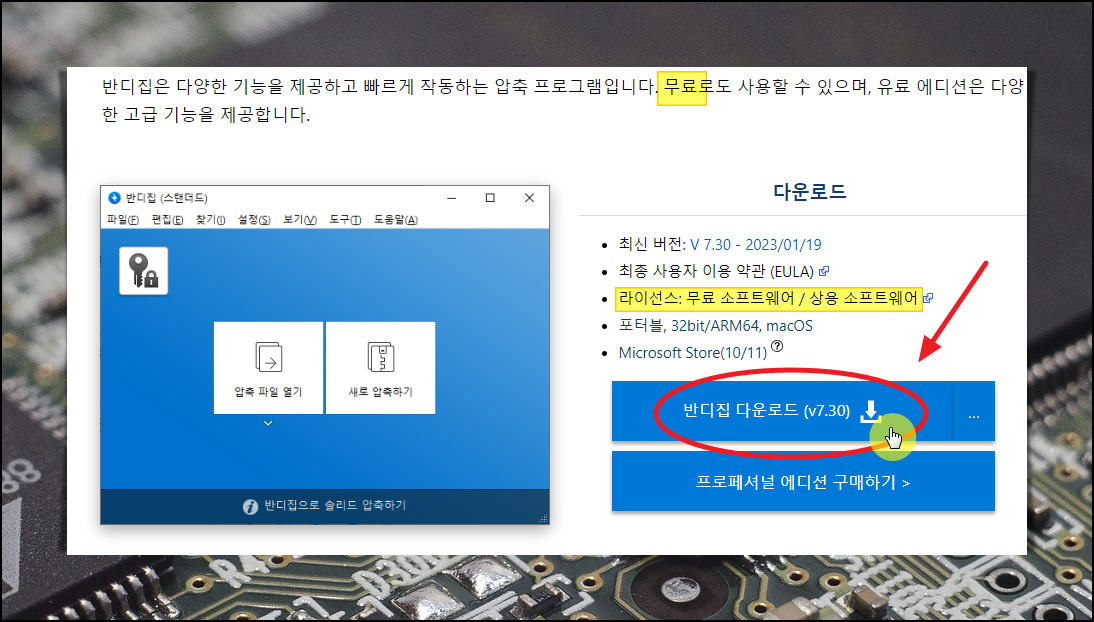This screenshot has height=622, width=1094.
Task: Click the 압축 파일 열기 tile
Action: pos(269,368)
